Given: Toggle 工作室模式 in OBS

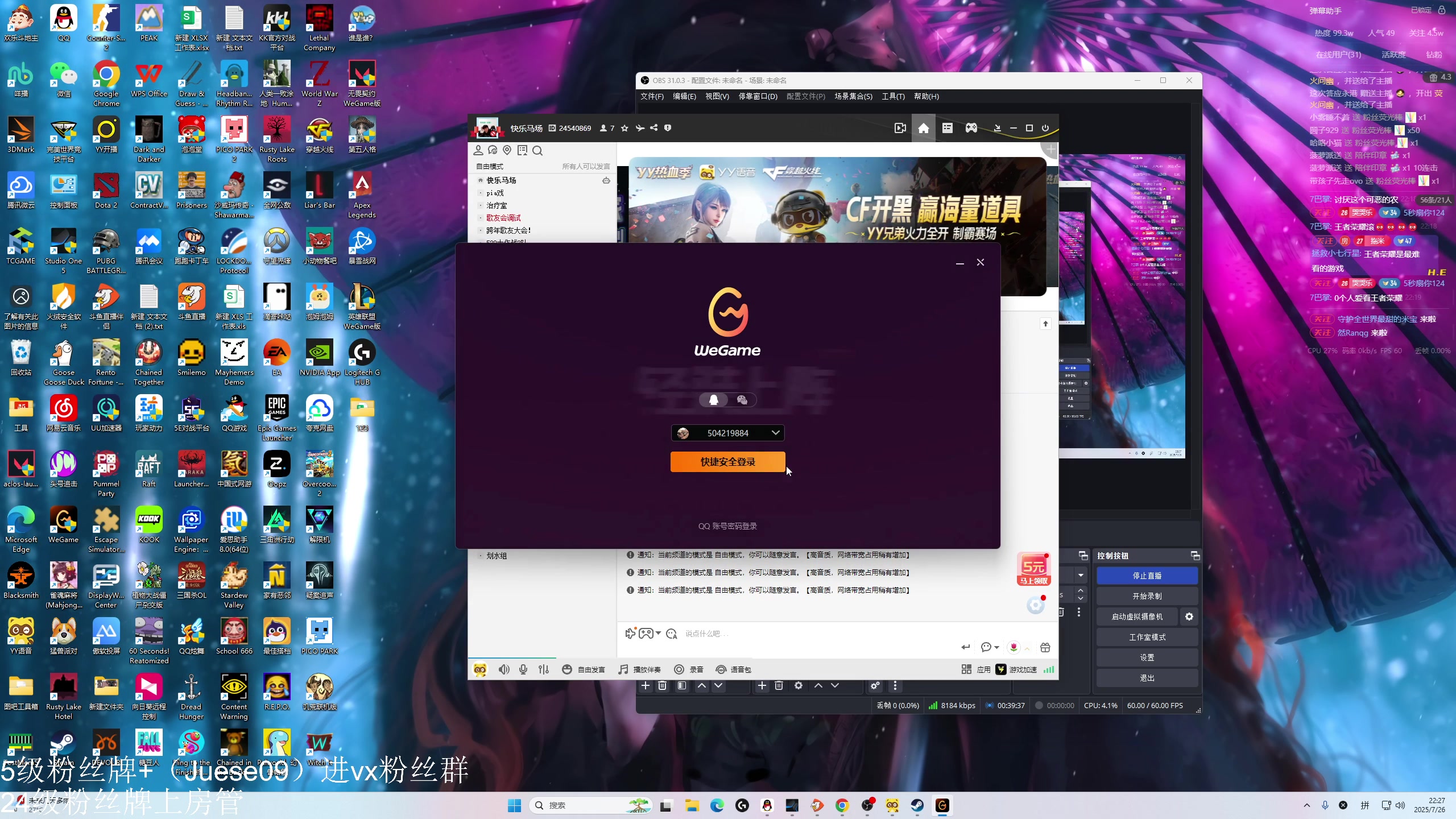Looking at the screenshot, I should 1147,637.
